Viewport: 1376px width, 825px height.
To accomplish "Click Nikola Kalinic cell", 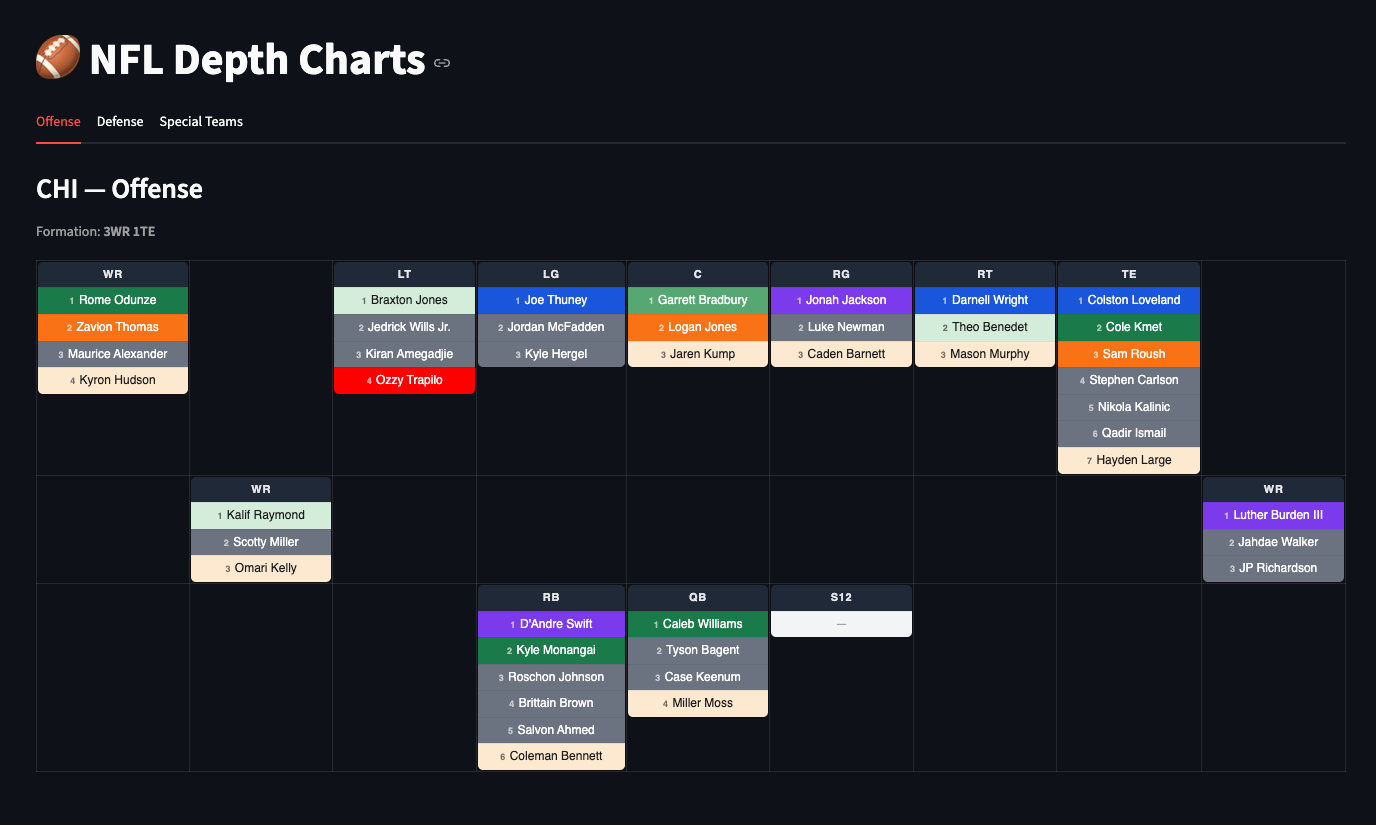I will click(x=1129, y=407).
